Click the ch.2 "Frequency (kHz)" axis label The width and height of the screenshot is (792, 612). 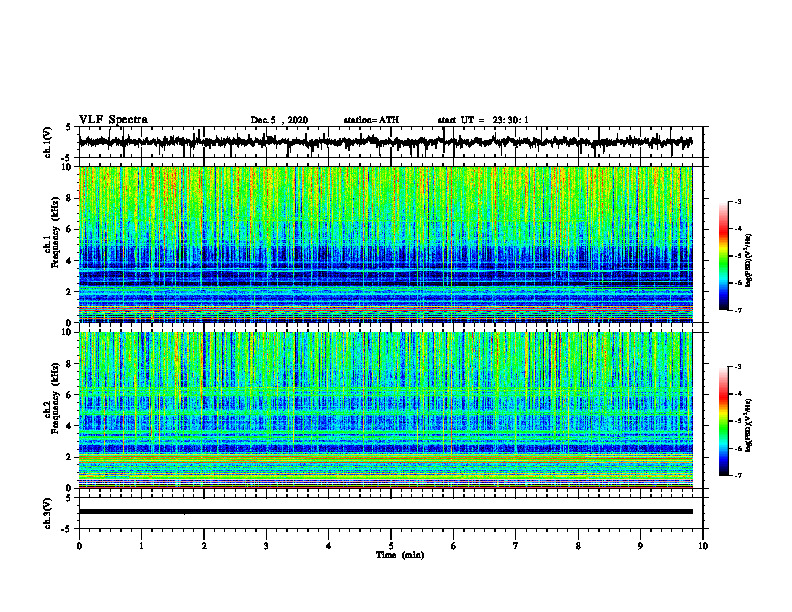56,398
